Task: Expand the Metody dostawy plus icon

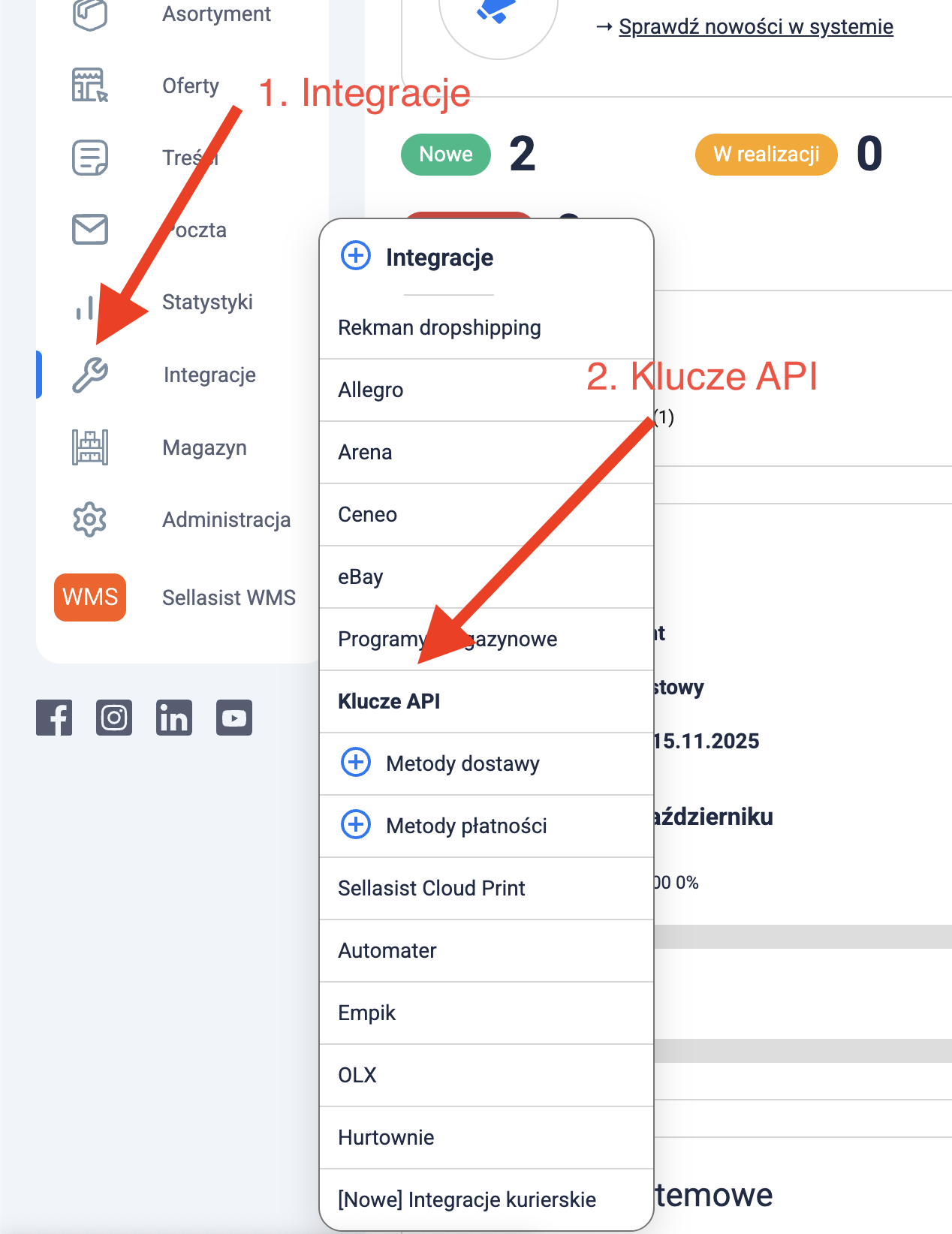Action: click(356, 763)
